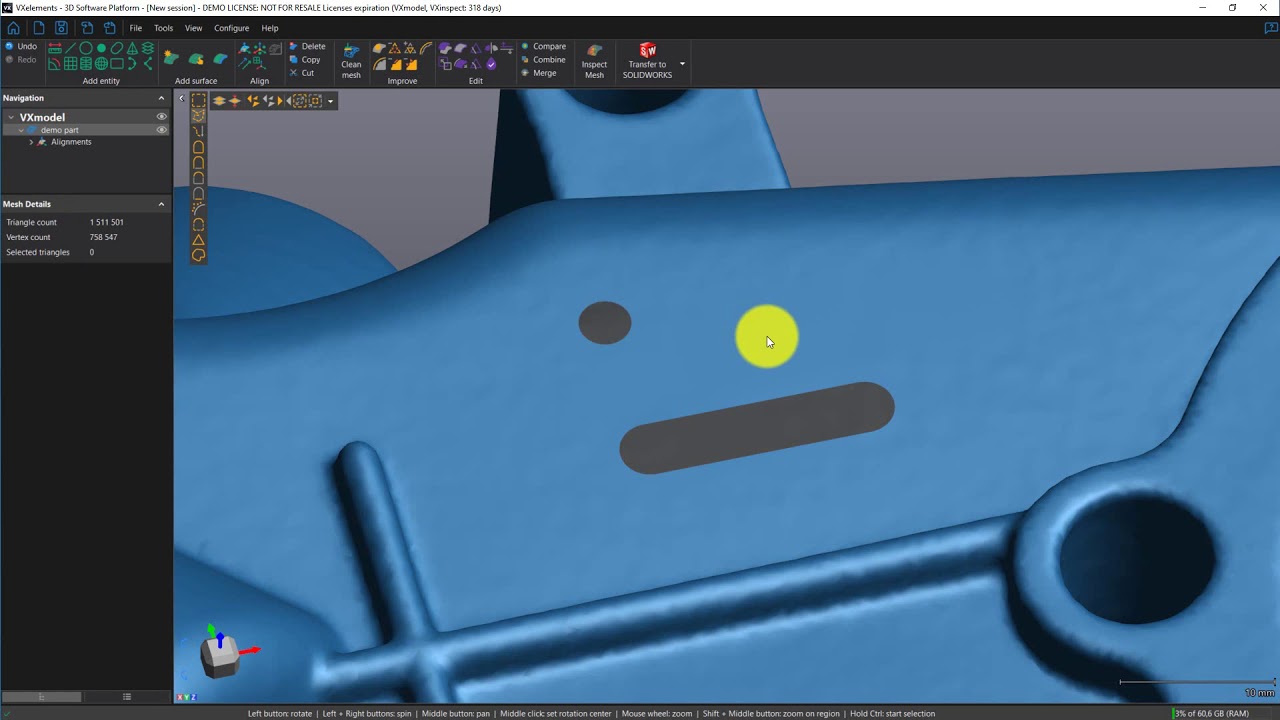Viewport: 1280px width, 720px height.
Task: Expand the Alignments tree node
Action: click(x=31, y=142)
